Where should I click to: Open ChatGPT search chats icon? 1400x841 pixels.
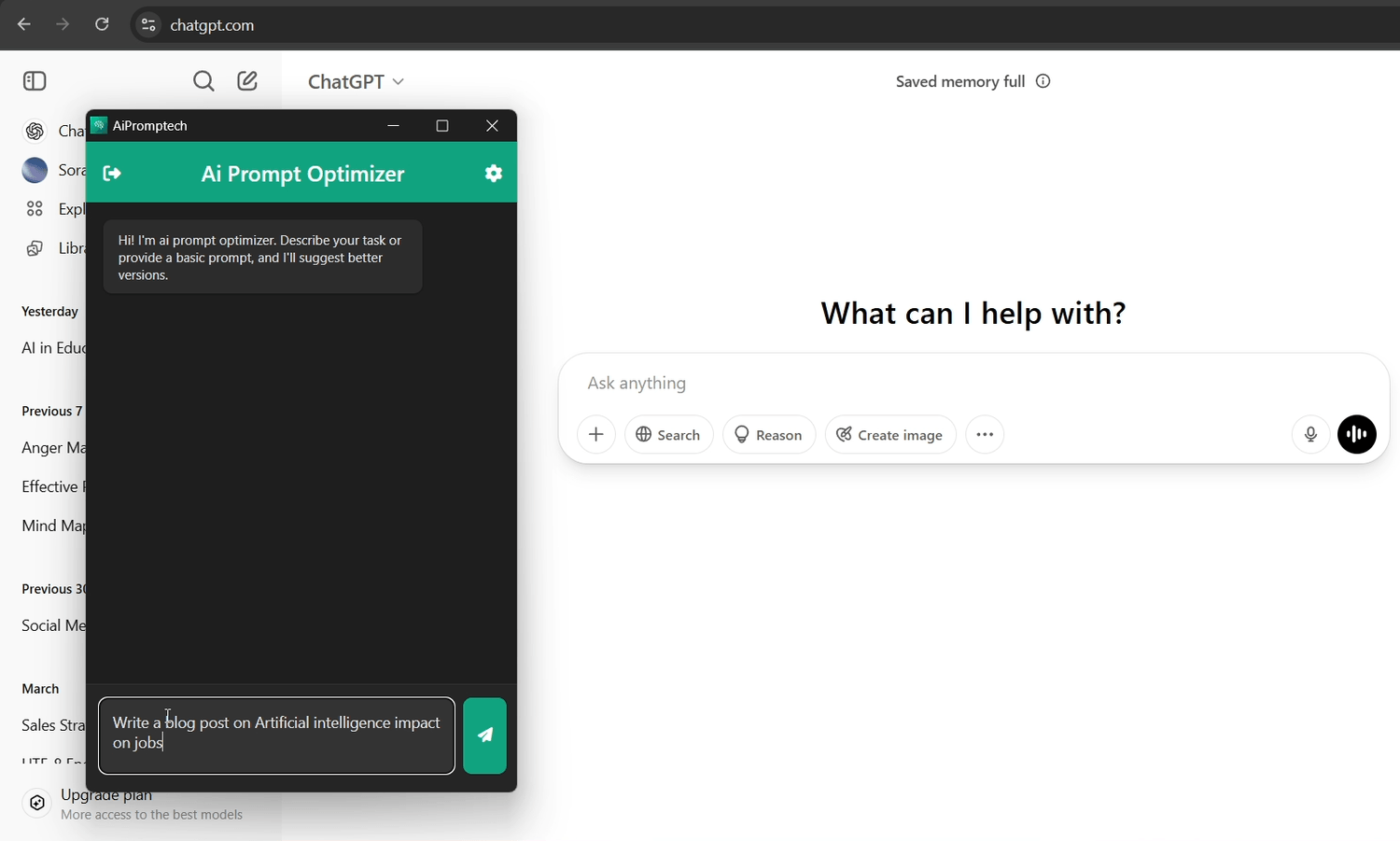click(203, 81)
